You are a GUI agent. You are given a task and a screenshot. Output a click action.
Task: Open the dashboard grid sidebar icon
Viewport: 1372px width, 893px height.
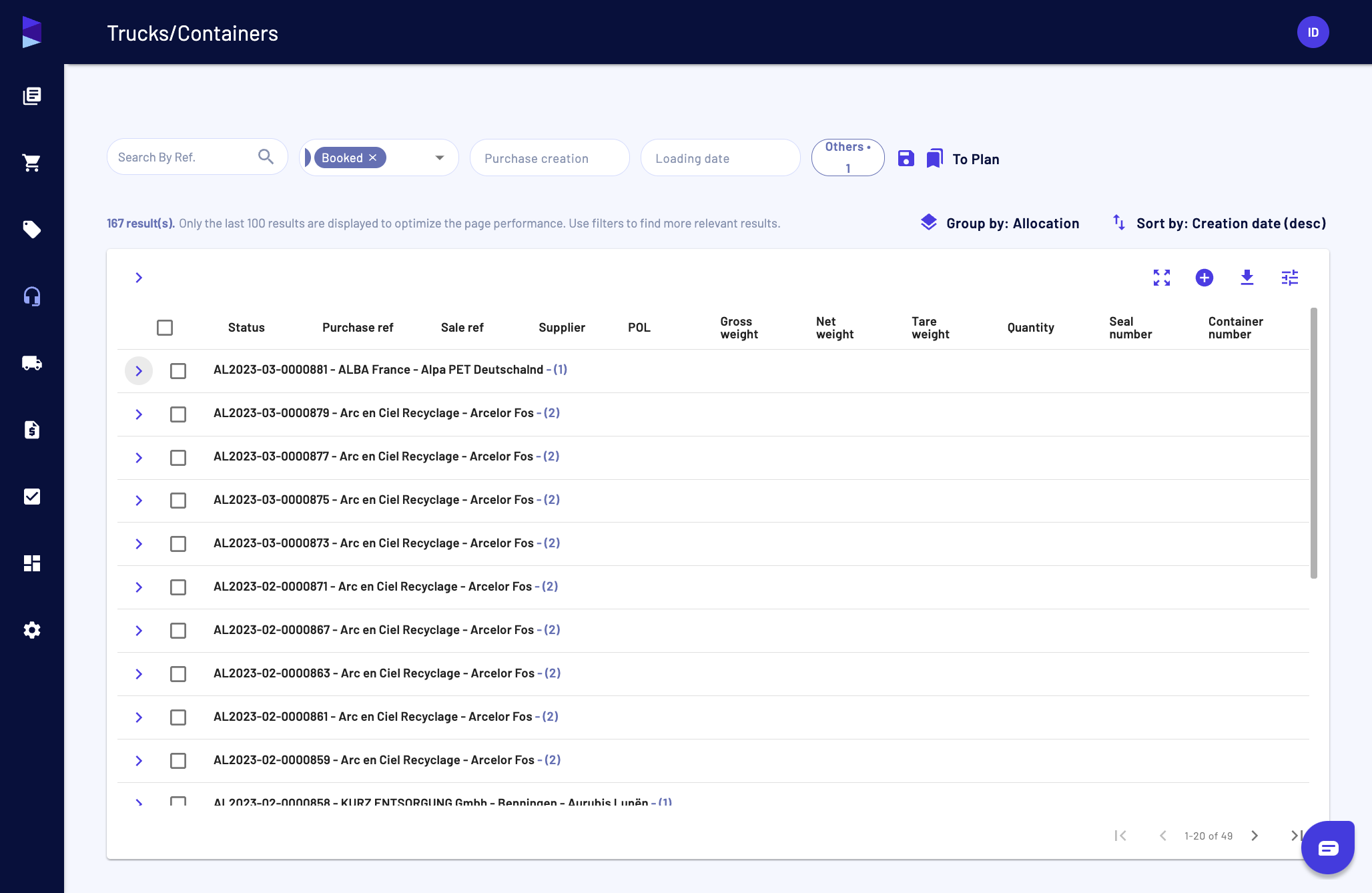point(32,563)
